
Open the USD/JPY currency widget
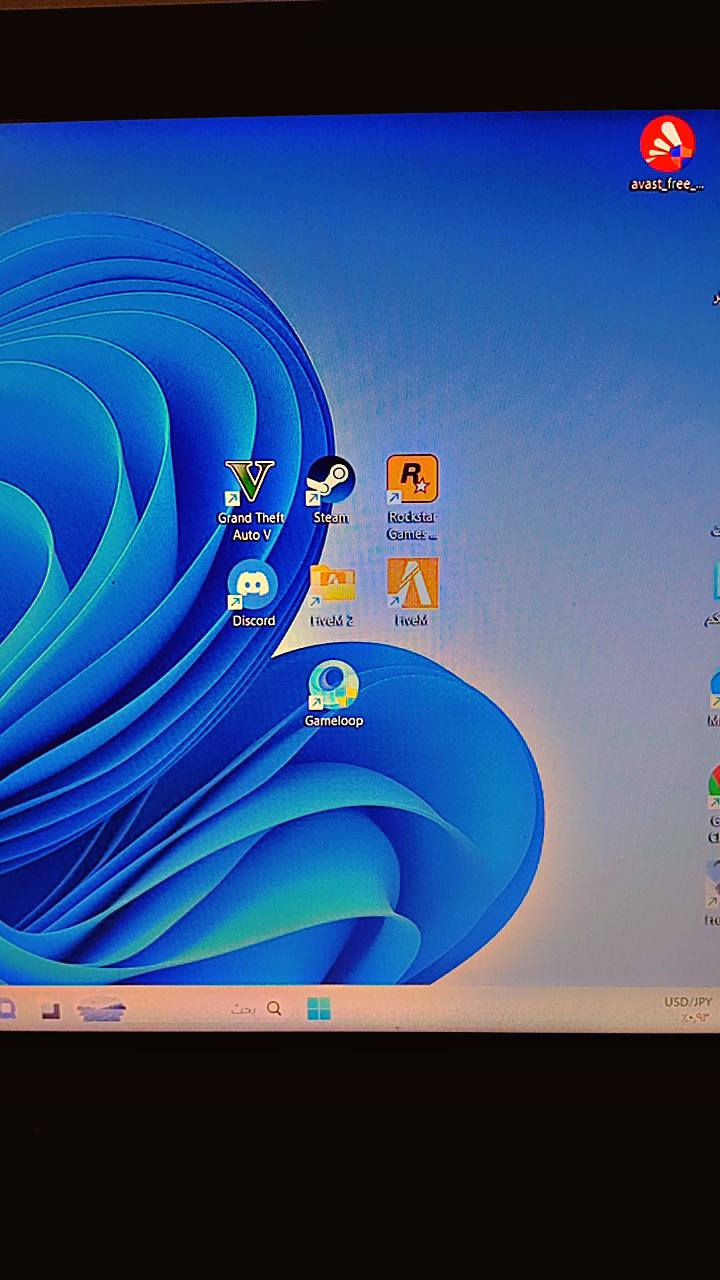pos(688,1009)
